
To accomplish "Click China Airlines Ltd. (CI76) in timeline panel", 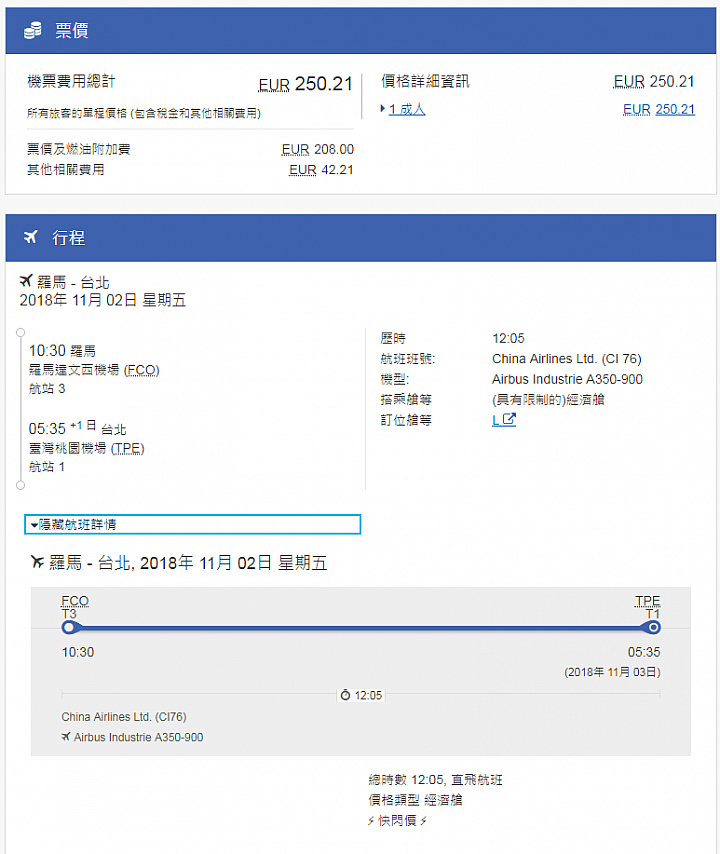I will click(x=124, y=717).
